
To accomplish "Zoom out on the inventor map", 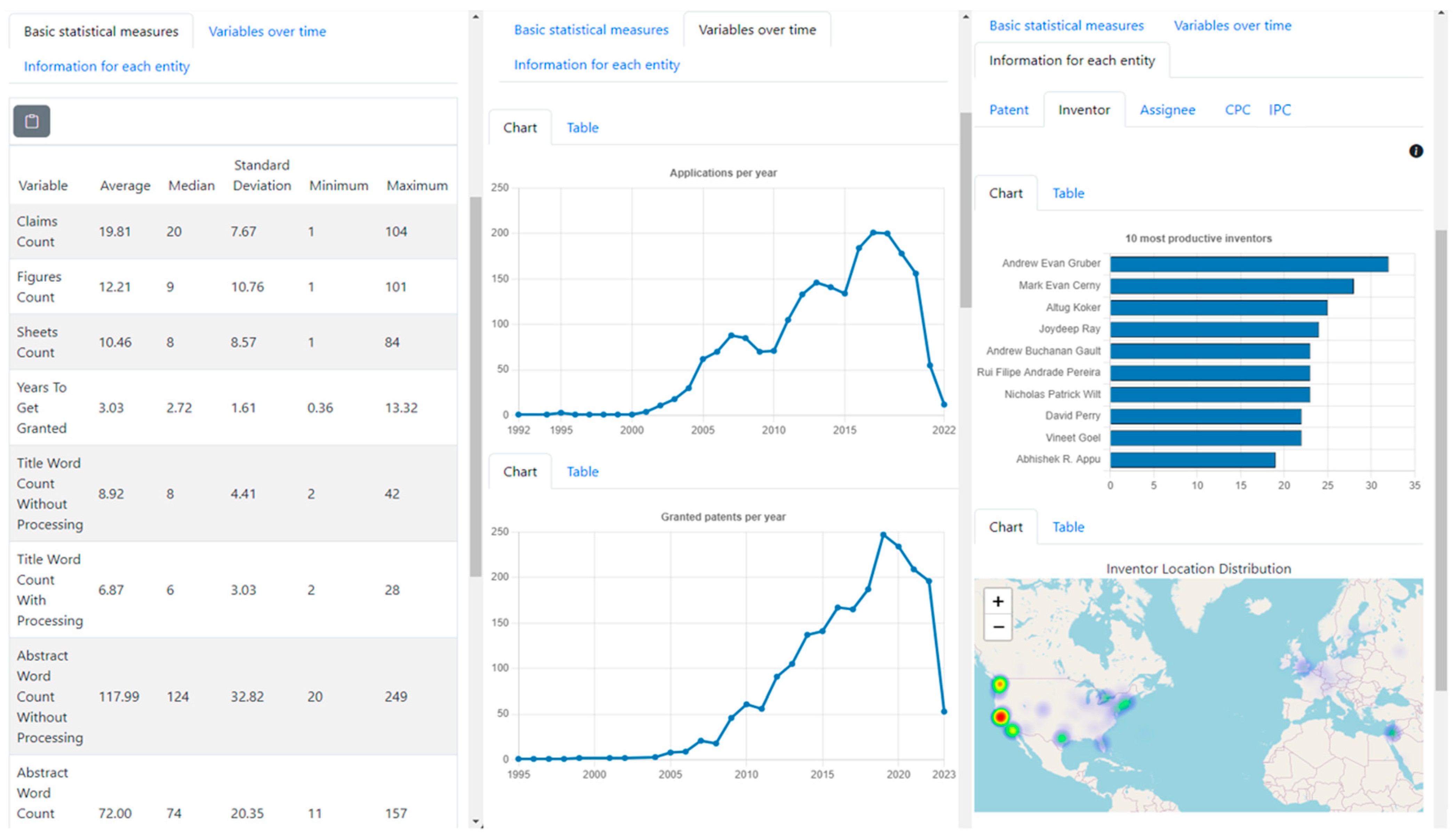I will tap(998, 627).
